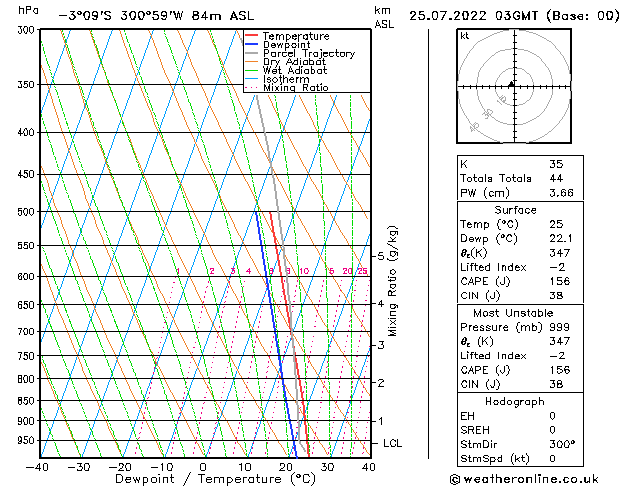Click the K index value 35
The width and height of the screenshot is (629, 486).
point(556,164)
